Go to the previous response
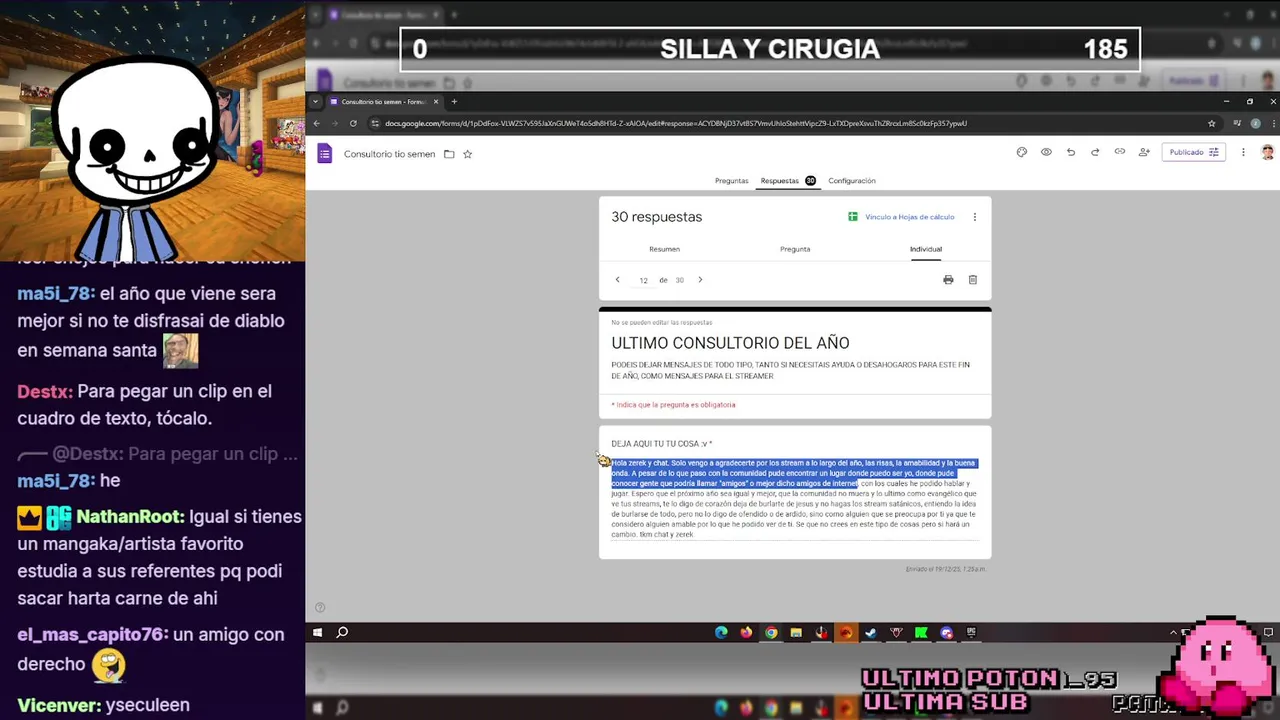The width and height of the screenshot is (1280, 720). coord(617,280)
